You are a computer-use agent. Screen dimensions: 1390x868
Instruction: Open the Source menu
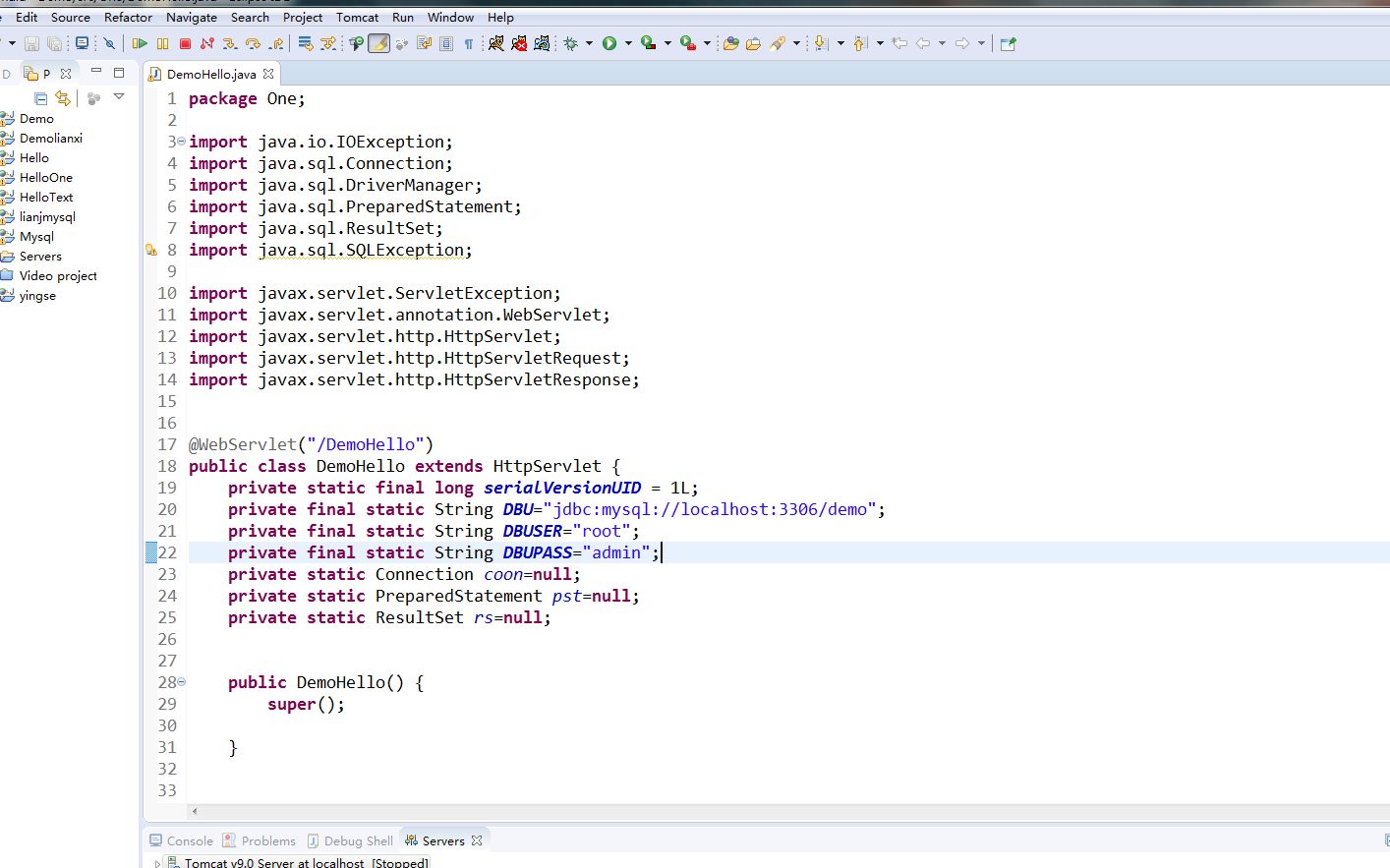click(71, 17)
